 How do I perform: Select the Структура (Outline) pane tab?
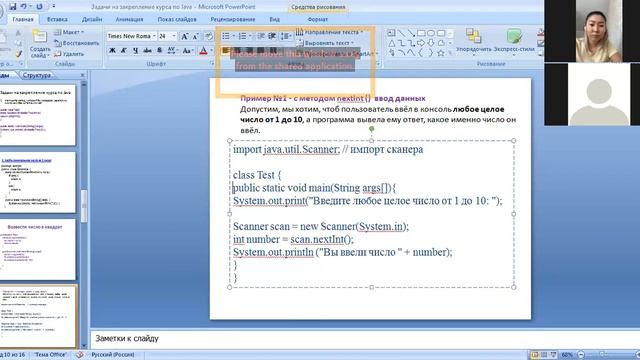click(37, 75)
